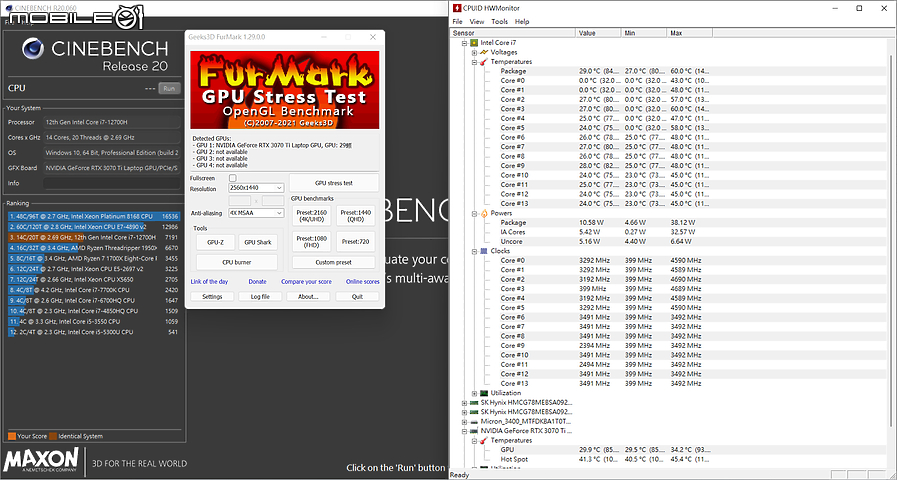Click the About... button in FurMark
This screenshot has height=480, width=897.
coord(308,296)
